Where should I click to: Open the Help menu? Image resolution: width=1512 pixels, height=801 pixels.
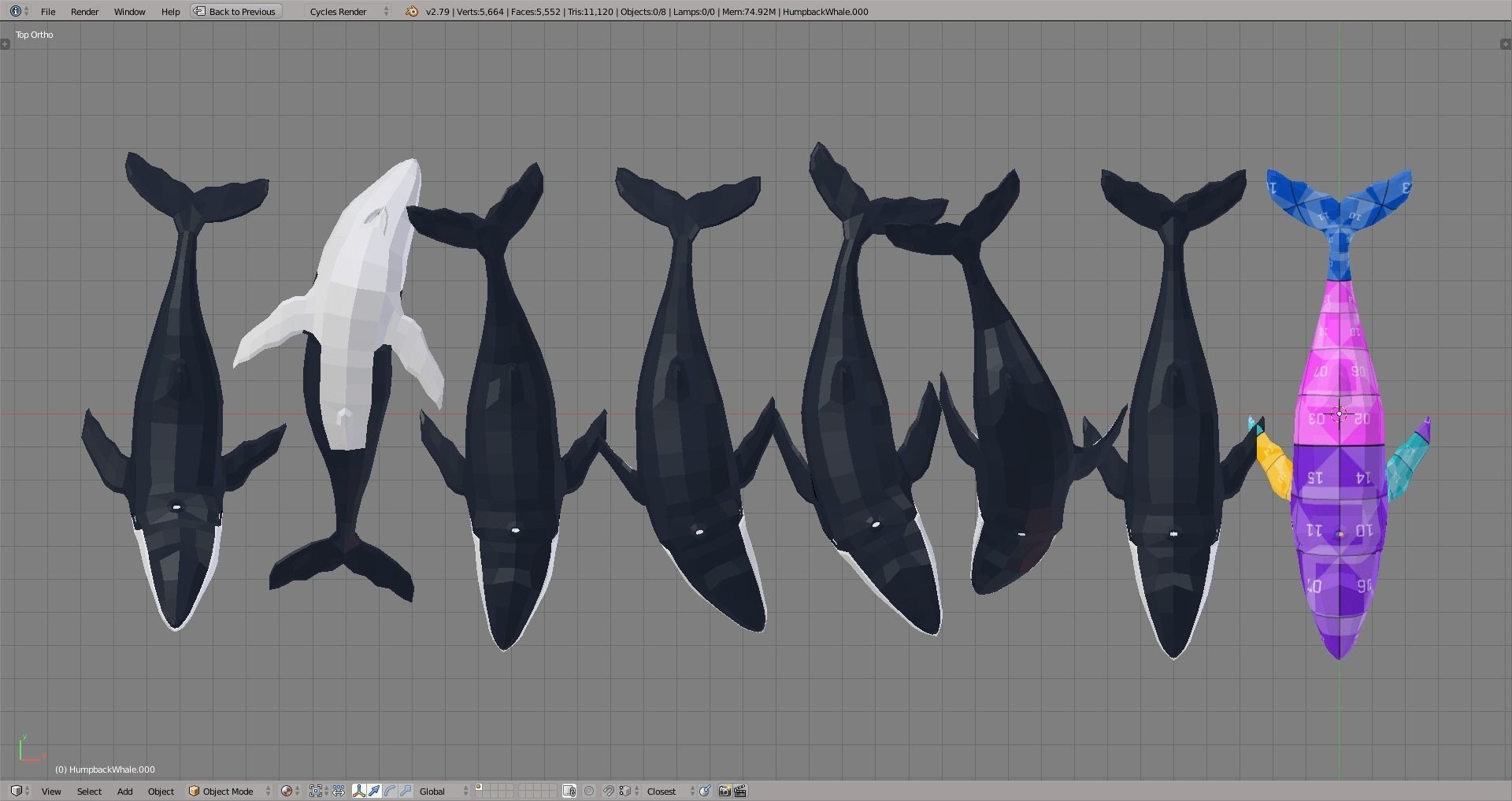pos(170,11)
